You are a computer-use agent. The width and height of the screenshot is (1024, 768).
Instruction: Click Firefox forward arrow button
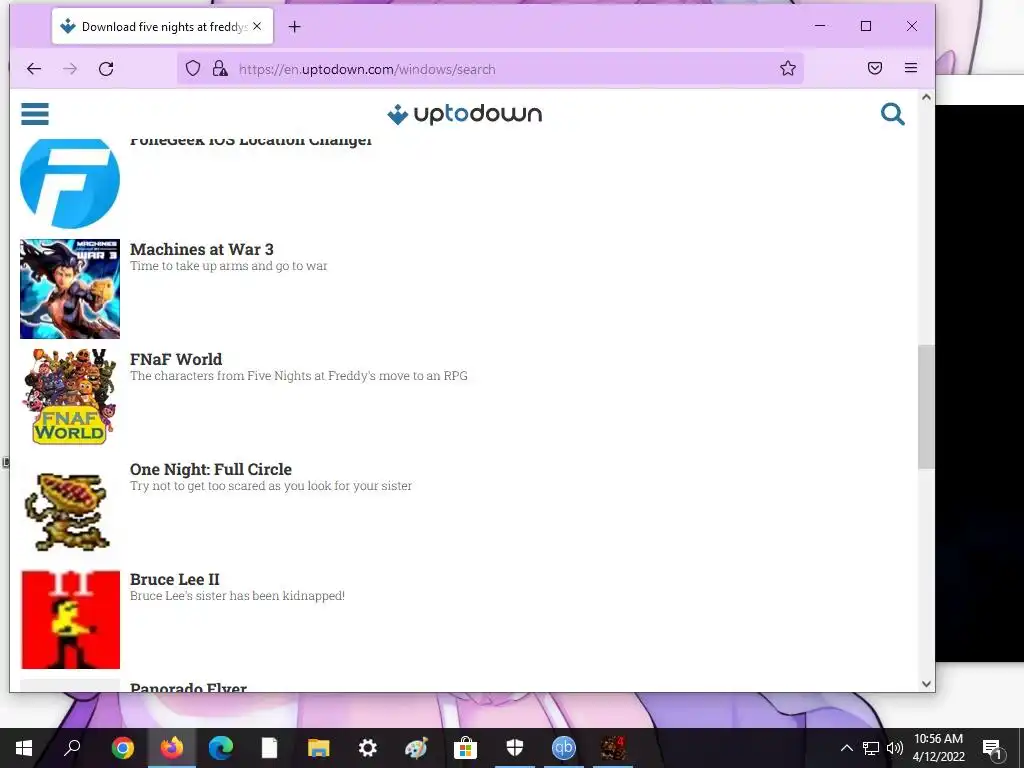[x=70, y=69]
